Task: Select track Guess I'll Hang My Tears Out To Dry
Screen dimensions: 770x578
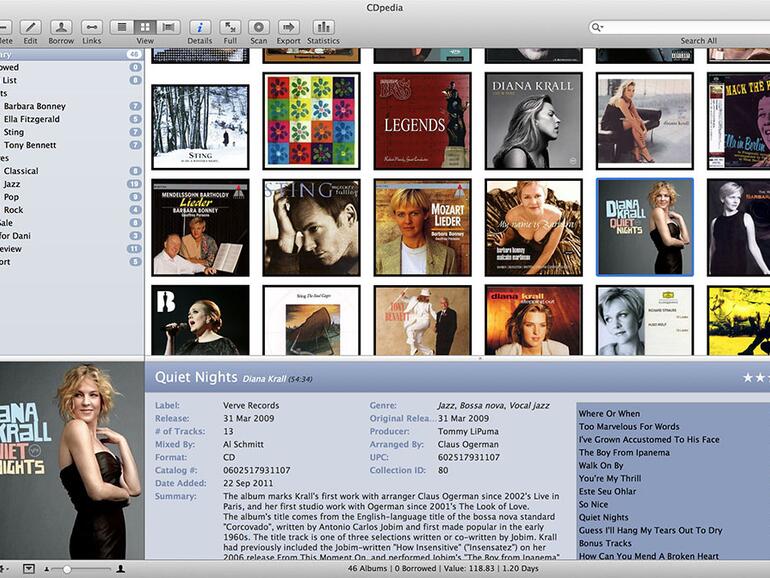Action: [x=651, y=530]
